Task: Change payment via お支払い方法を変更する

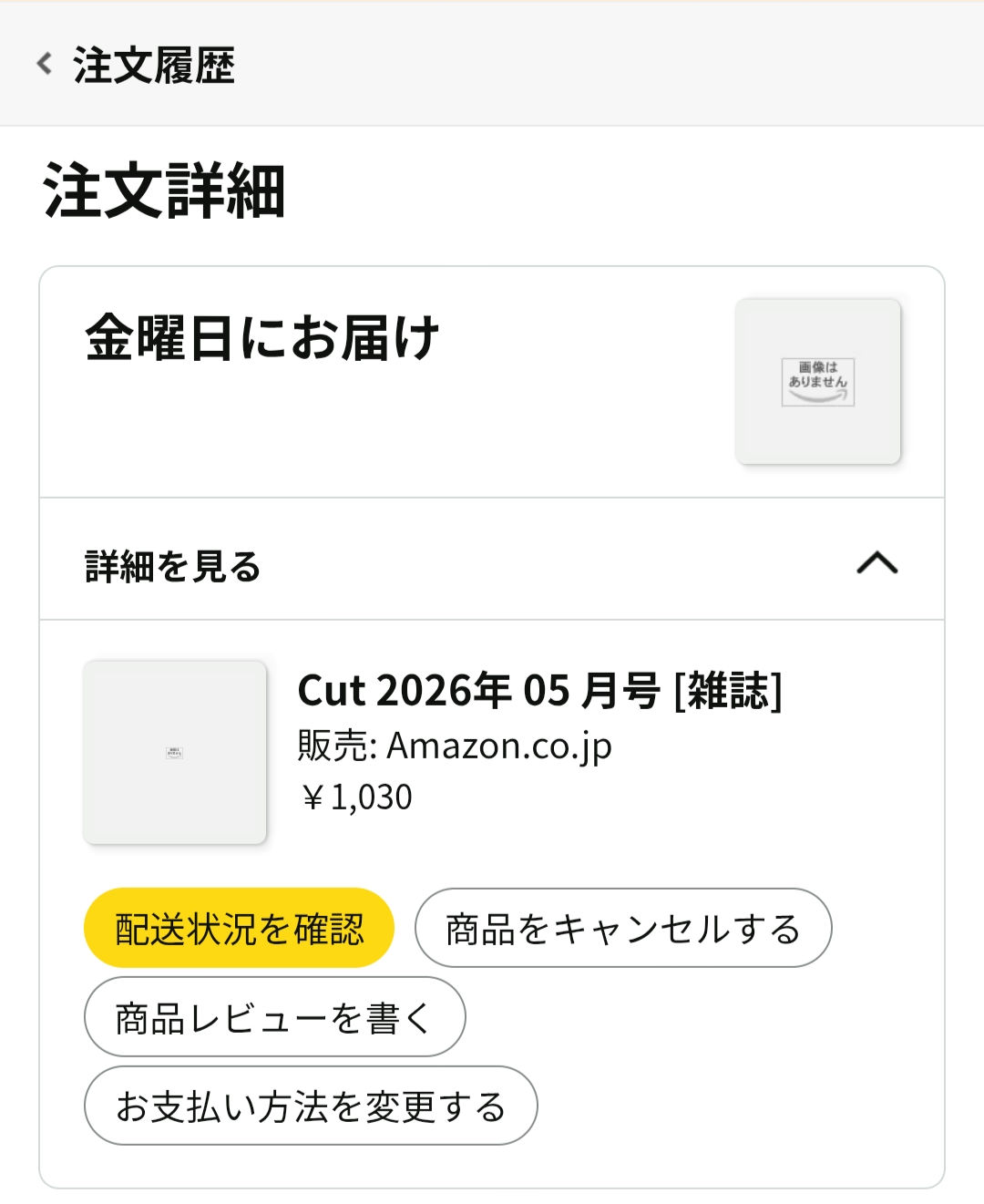Action: coord(311,1106)
